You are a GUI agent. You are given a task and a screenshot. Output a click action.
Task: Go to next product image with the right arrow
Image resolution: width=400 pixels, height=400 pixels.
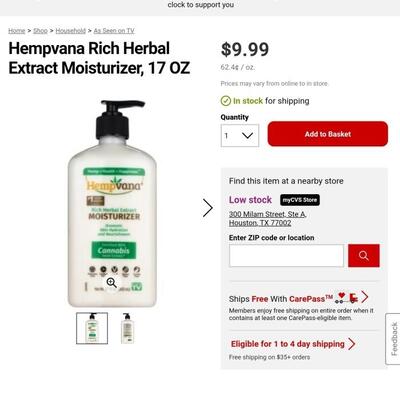[208, 208]
